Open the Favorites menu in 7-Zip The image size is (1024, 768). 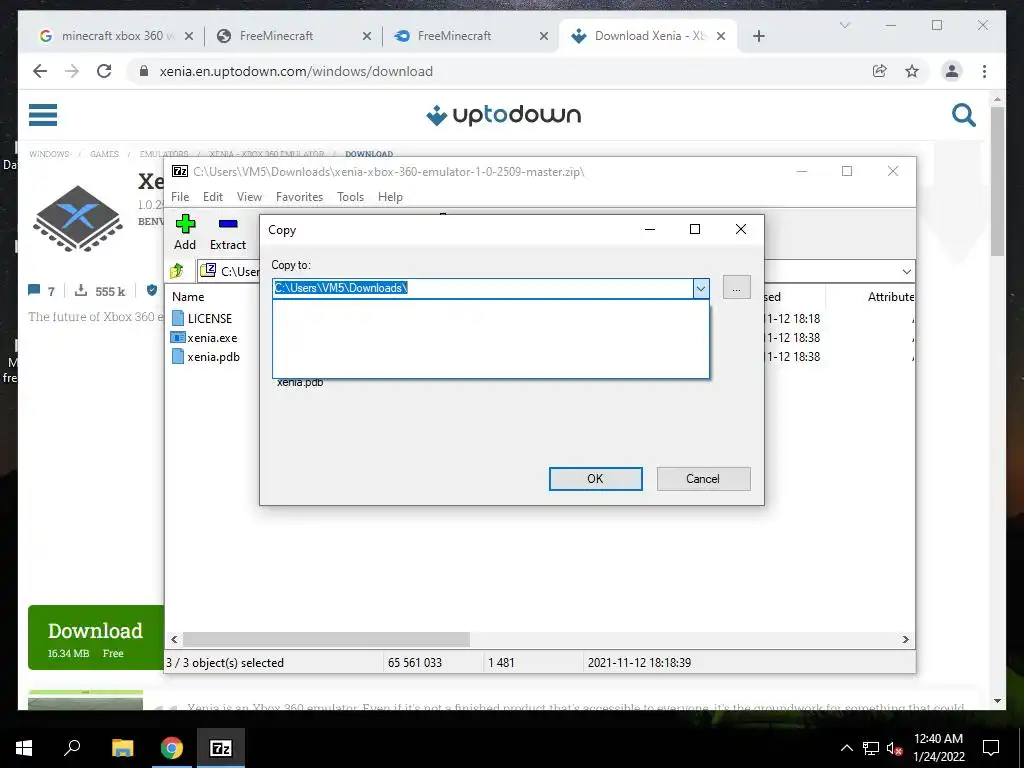(x=299, y=197)
